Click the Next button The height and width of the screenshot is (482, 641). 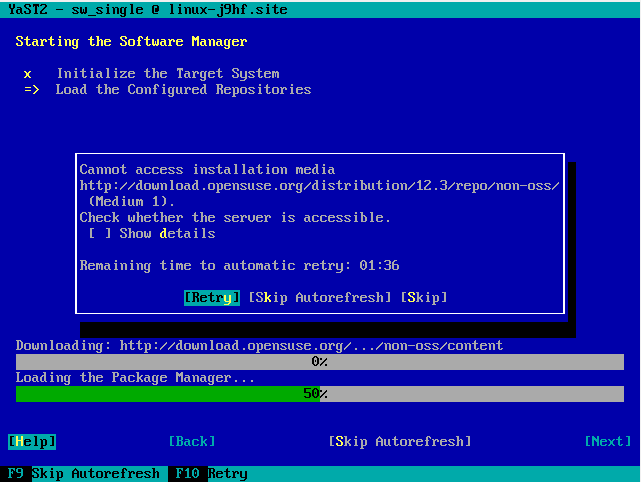[x=608, y=442]
